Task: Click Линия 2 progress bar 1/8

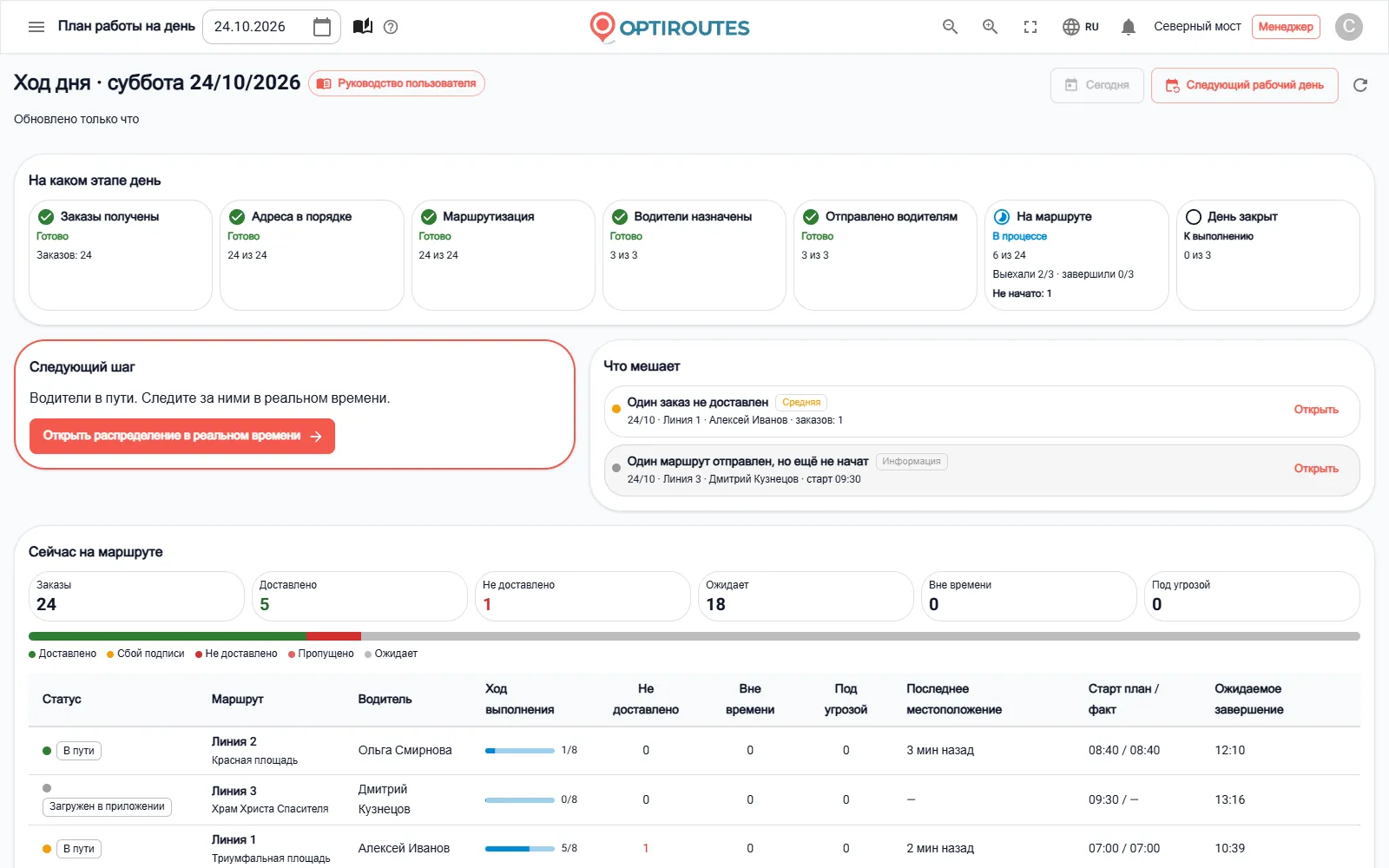Action: point(519,751)
